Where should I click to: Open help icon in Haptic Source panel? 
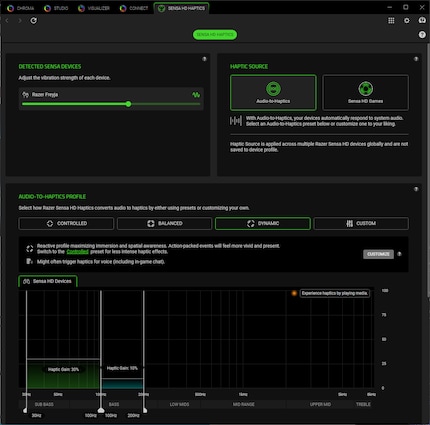point(416,59)
